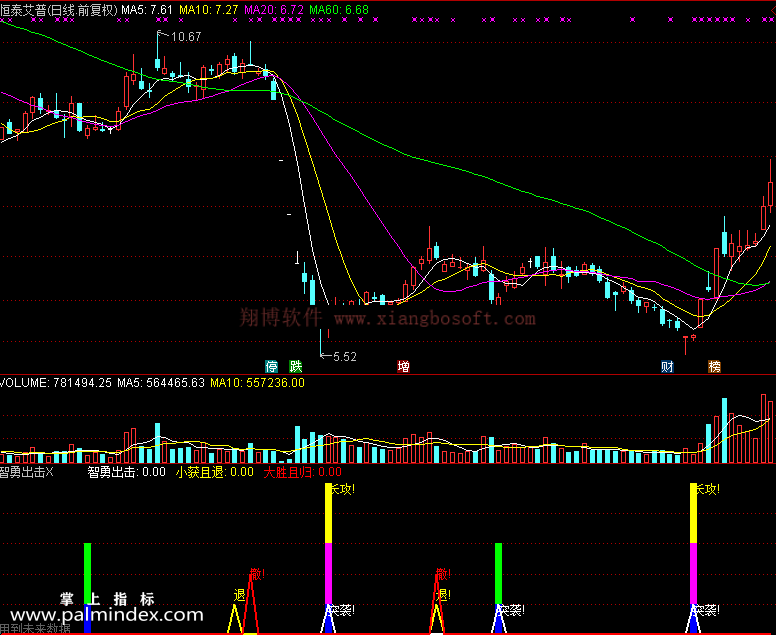Image resolution: width=776 pixels, height=635 pixels.
Task: Click the 大胜且归: 0.00 value
Action: [302, 472]
